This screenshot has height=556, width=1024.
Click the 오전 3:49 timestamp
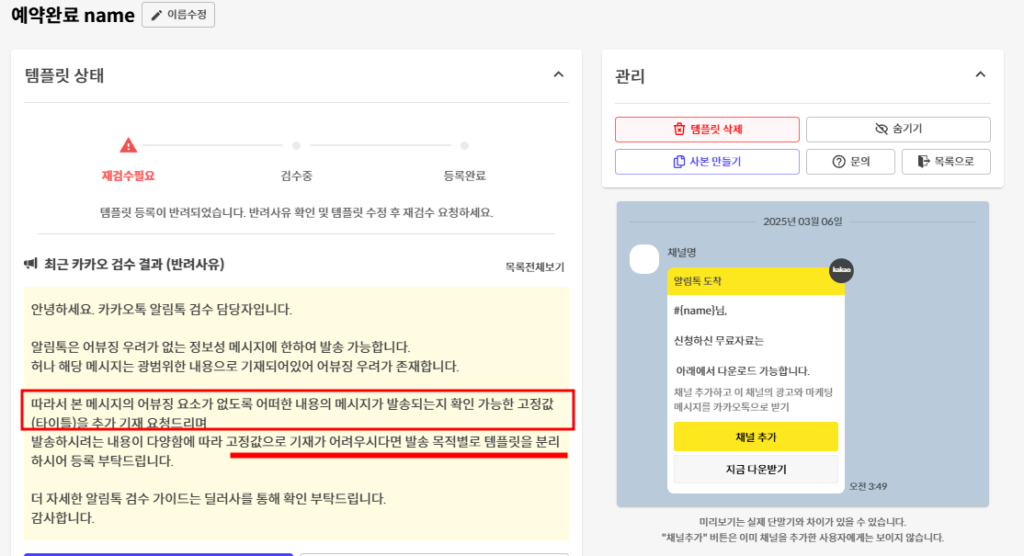coord(868,486)
